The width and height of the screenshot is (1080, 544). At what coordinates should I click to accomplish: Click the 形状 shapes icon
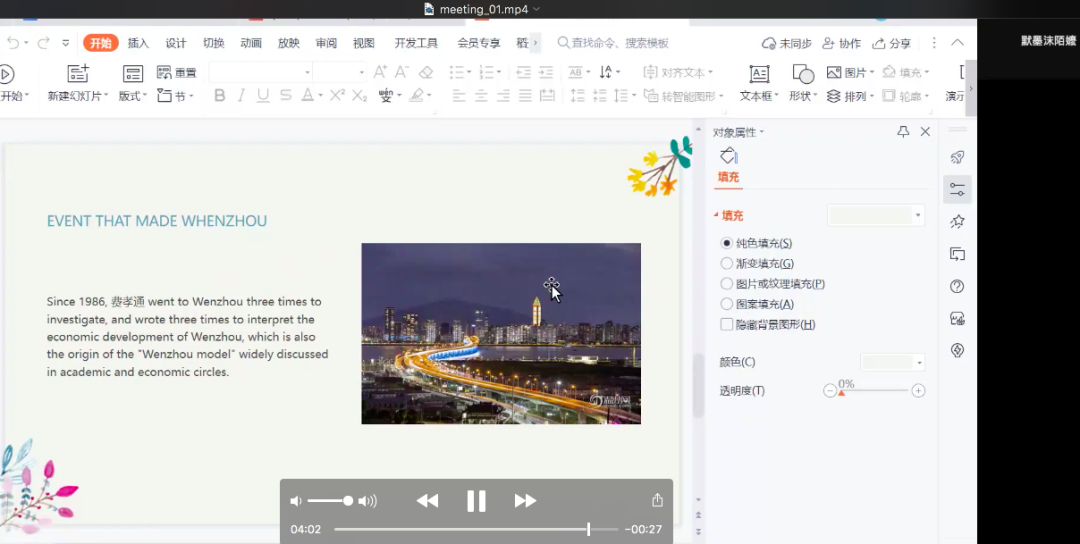pos(803,74)
